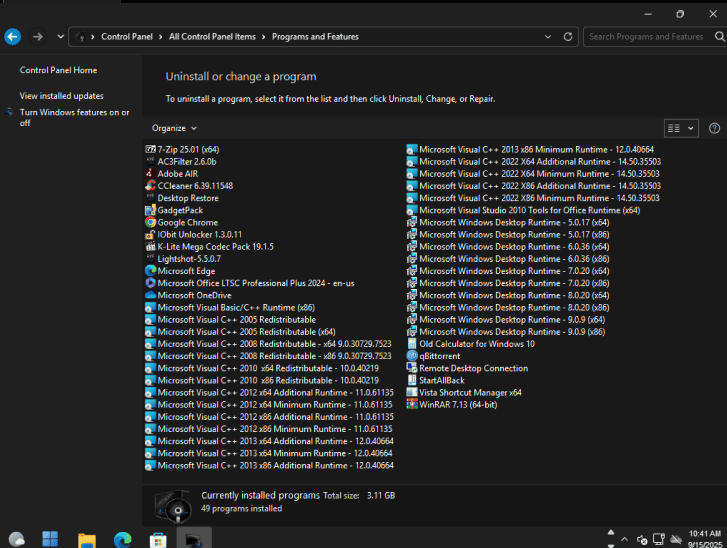Viewport: 727px width, 548px height.
Task: Click the 7-Zip 25.01 program icon
Action: coord(150,149)
